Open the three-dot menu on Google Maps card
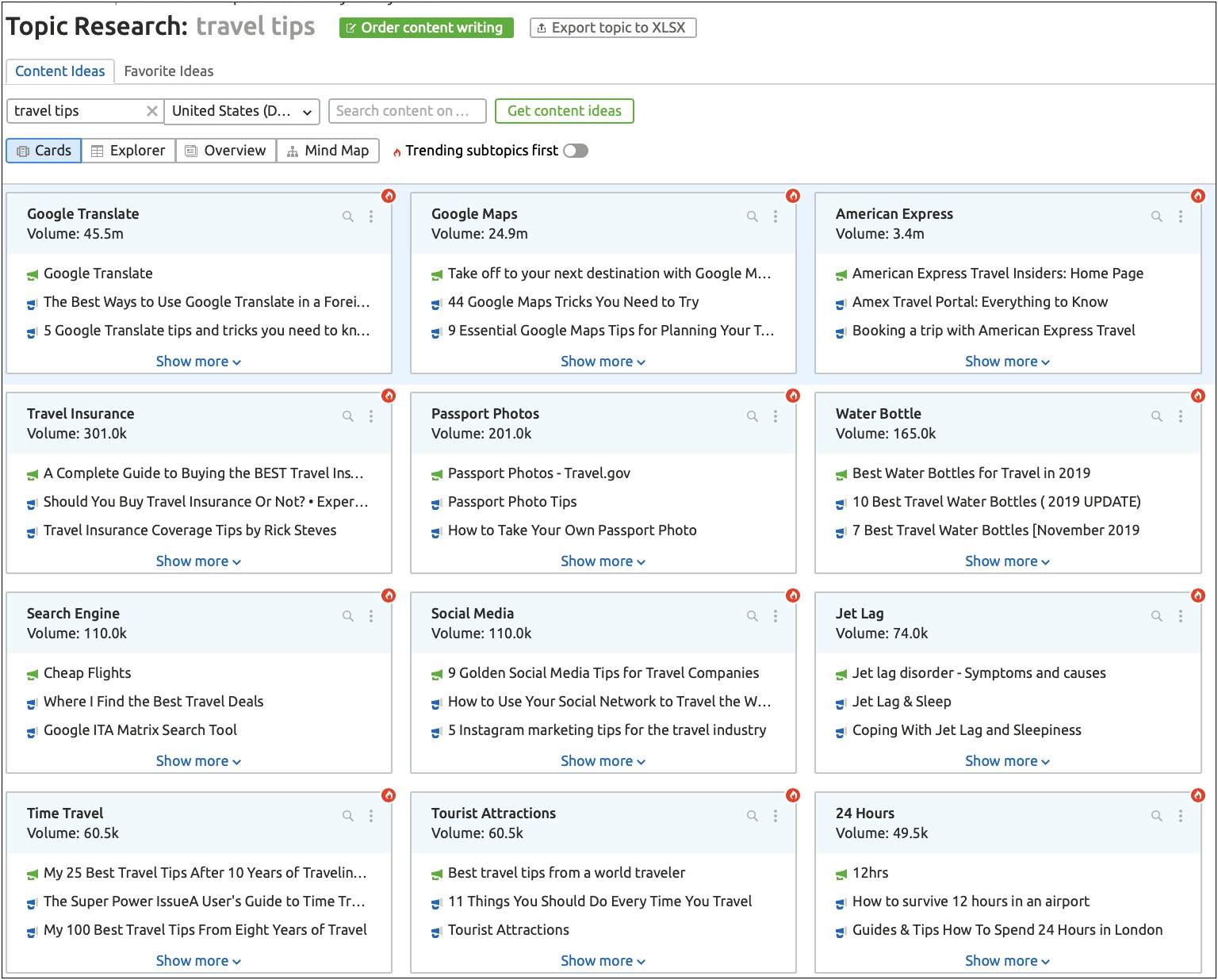Screen dimensions: 1218x980 pos(776,216)
